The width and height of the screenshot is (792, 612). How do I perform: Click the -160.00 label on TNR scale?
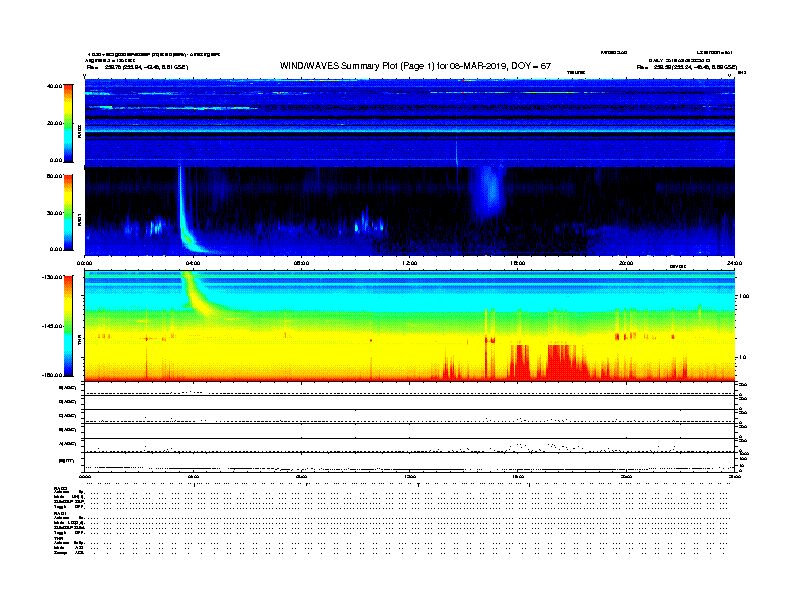coord(53,375)
